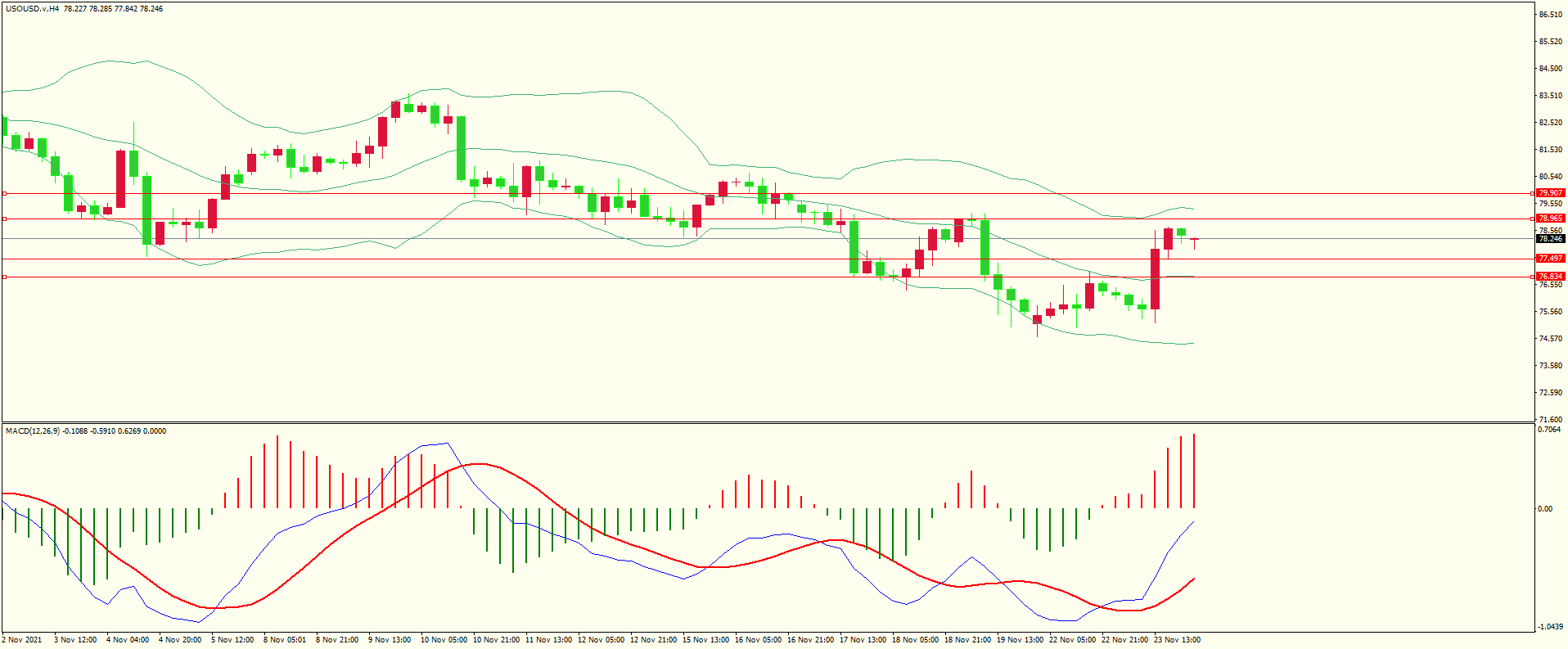
Task: Select left-edge handle of the 76.834 line
Action: pos(4,277)
